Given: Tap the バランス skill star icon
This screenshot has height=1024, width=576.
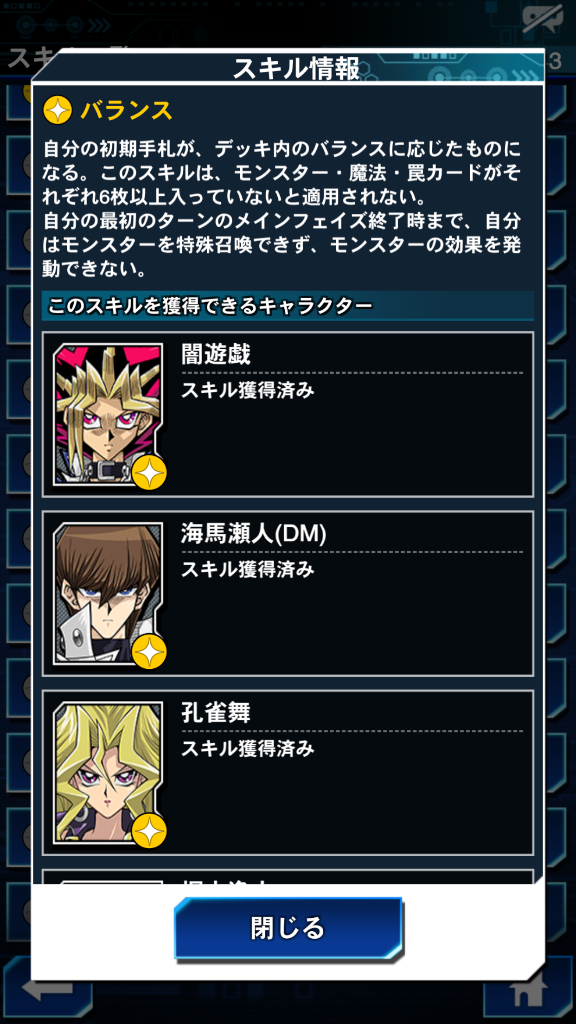Looking at the screenshot, I should [x=57, y=110].
